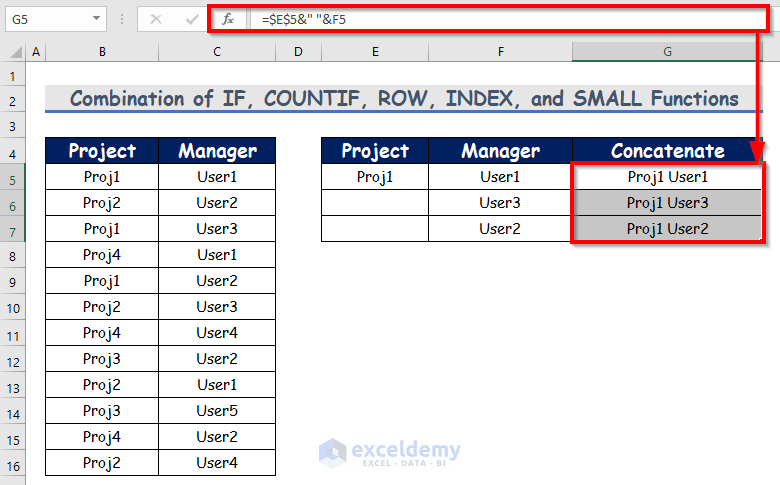Click inside the Name Box showing G5

[x=49, y=19]
